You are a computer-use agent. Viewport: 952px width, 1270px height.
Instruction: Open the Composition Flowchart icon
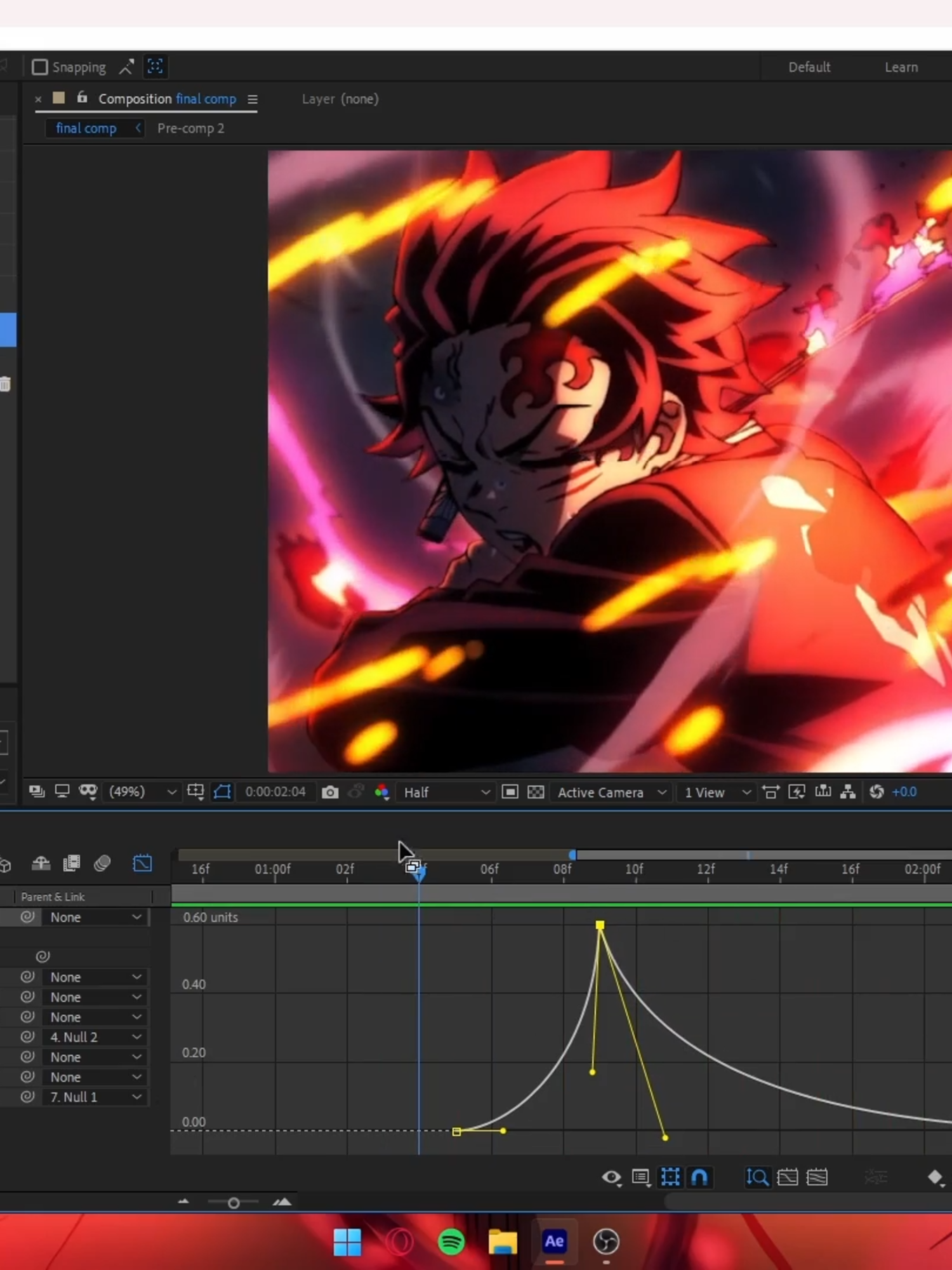(x=848, y=792)
